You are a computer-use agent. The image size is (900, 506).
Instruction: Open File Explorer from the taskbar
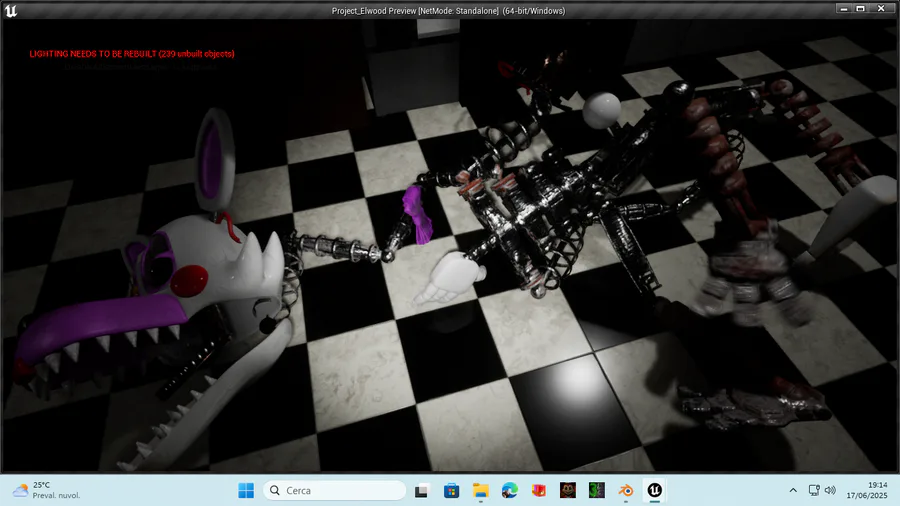click(x=480, y=491)
